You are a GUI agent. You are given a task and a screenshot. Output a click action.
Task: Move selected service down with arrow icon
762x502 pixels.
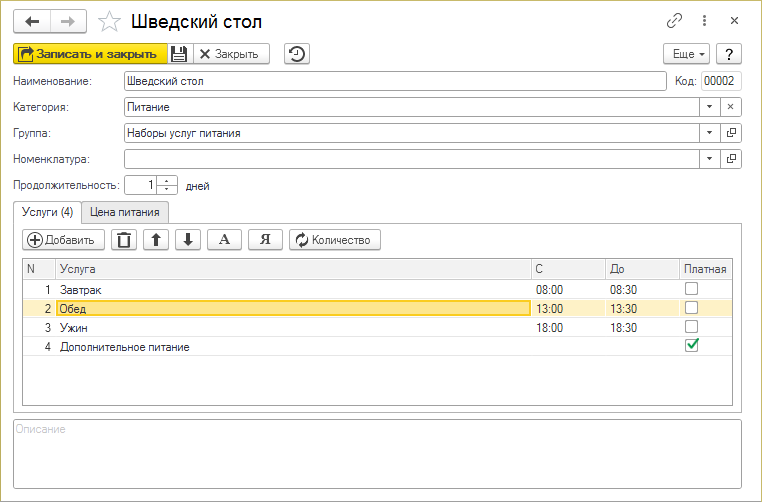188,240
